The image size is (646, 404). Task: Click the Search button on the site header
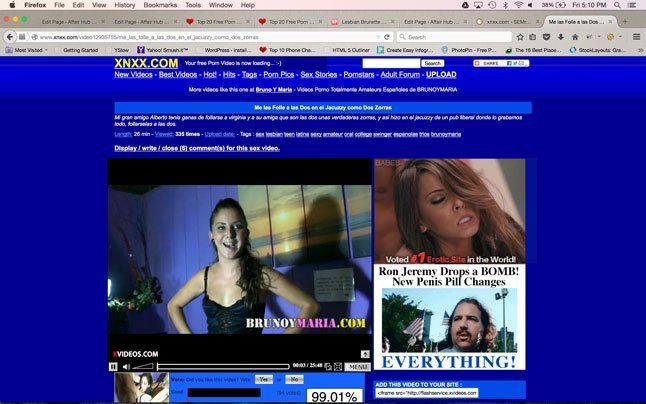coord(432,63)
